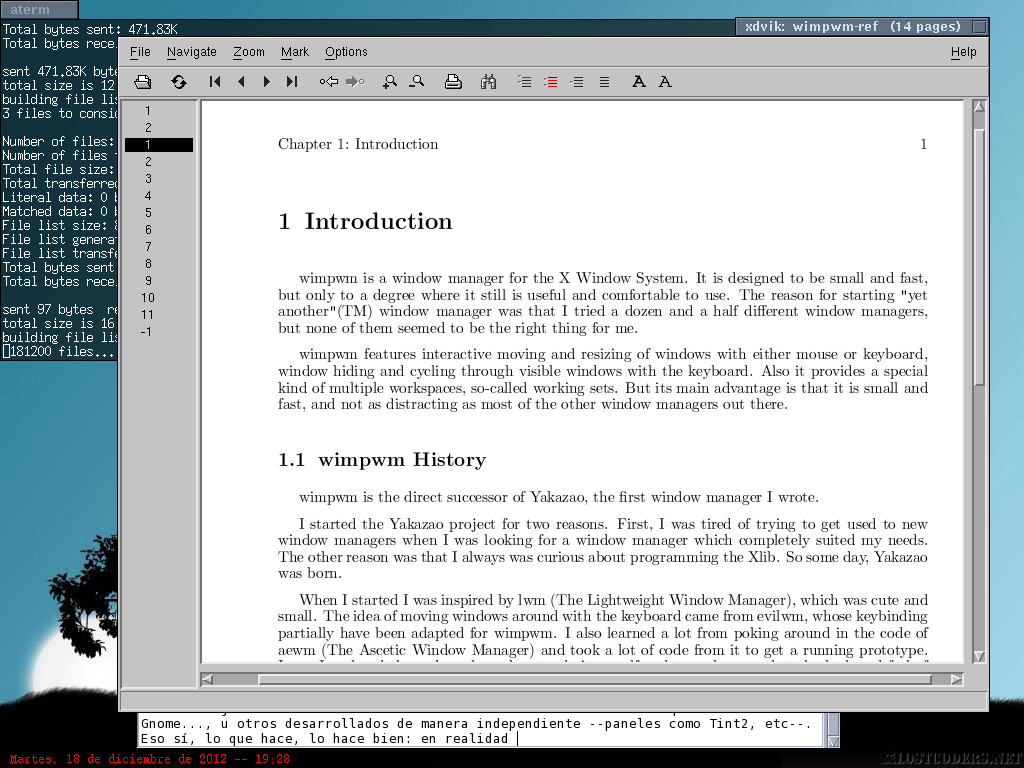The height and width of the screenshot is (768, 1024).
Task: Reload the DVI document with the refresh icon
Action: 178,82
